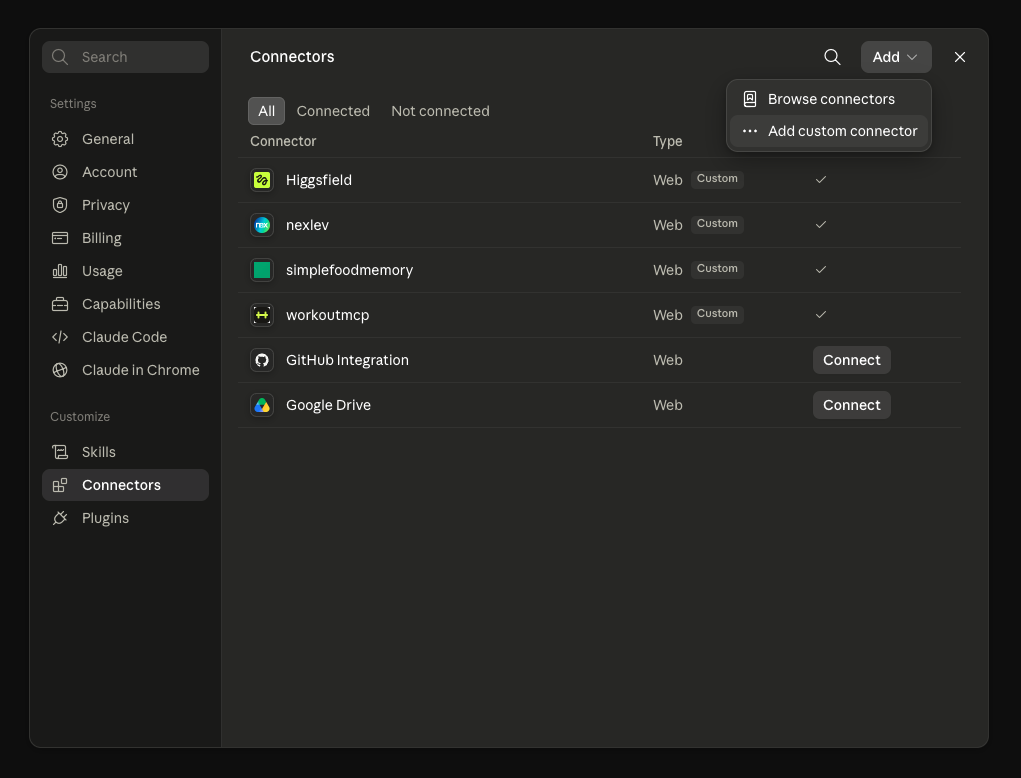The height and width of the screenshot is (778, 1021).
Task: Click the Higgsfield connector logo
Action: (262, 180)
